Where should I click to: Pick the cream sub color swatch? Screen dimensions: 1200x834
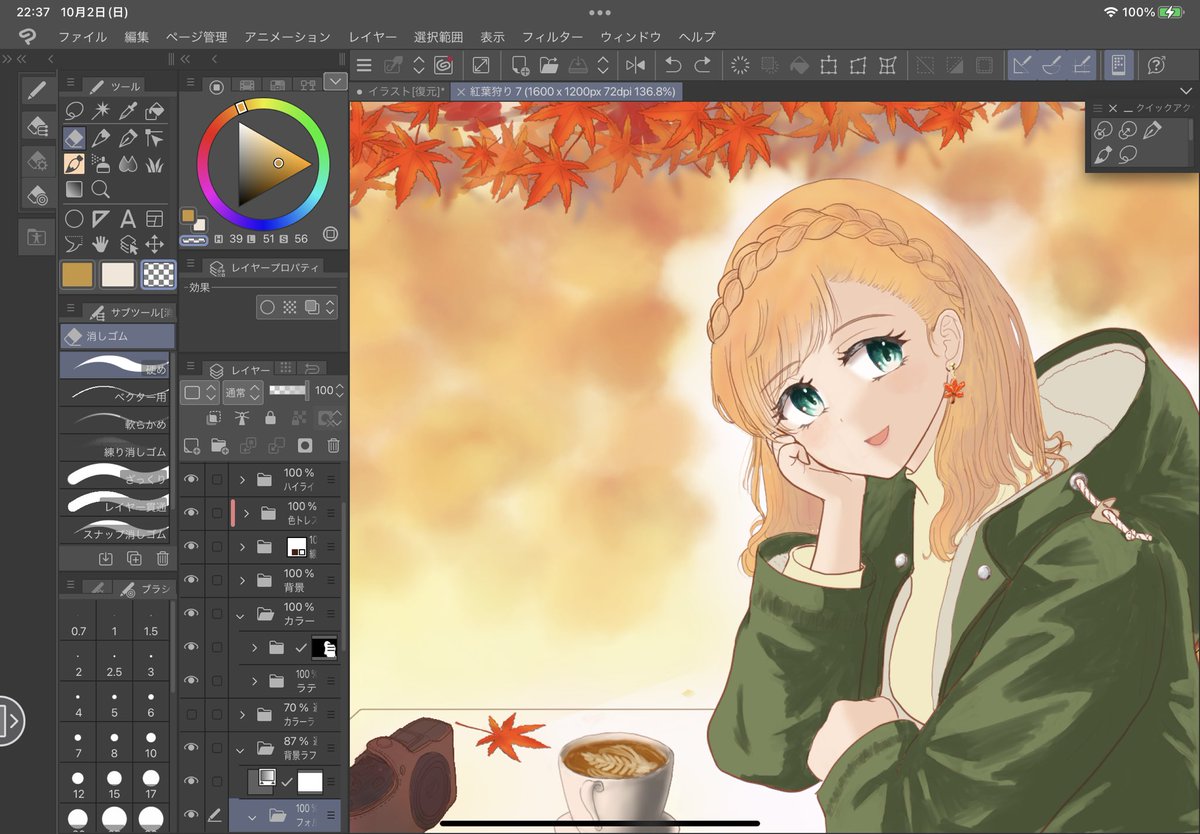(x=118, y=275)
